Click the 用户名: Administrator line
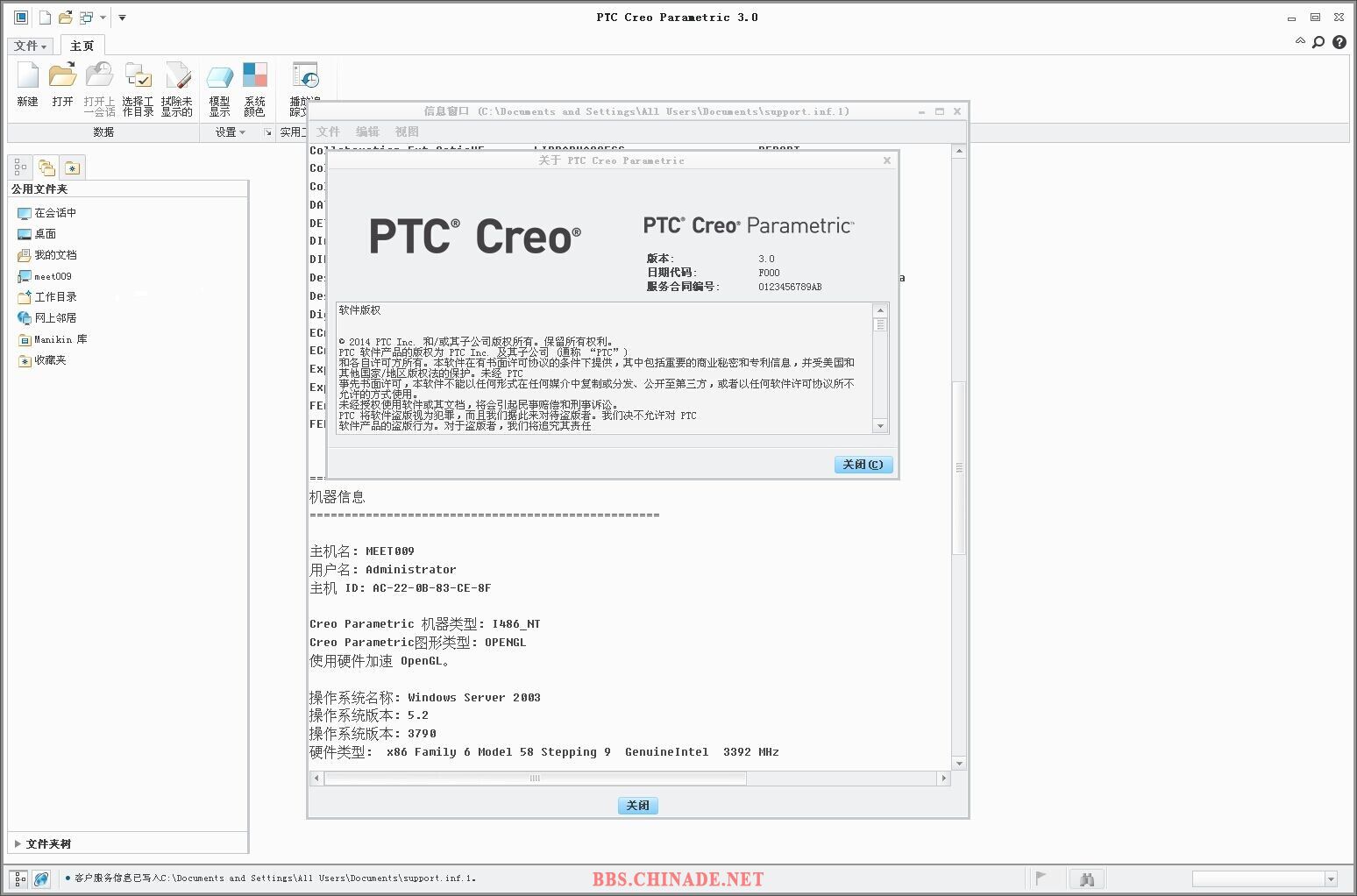Viewport: 1357px width, 896px height. click(383, 570)
